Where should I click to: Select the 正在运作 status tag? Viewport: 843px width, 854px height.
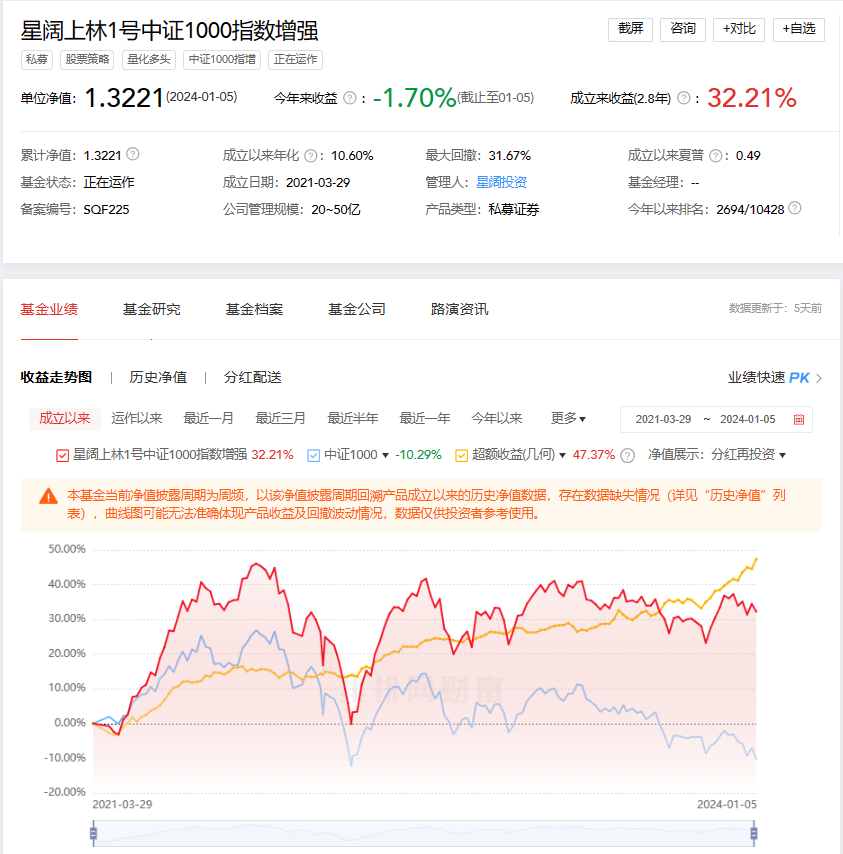(x=295, y=59)
